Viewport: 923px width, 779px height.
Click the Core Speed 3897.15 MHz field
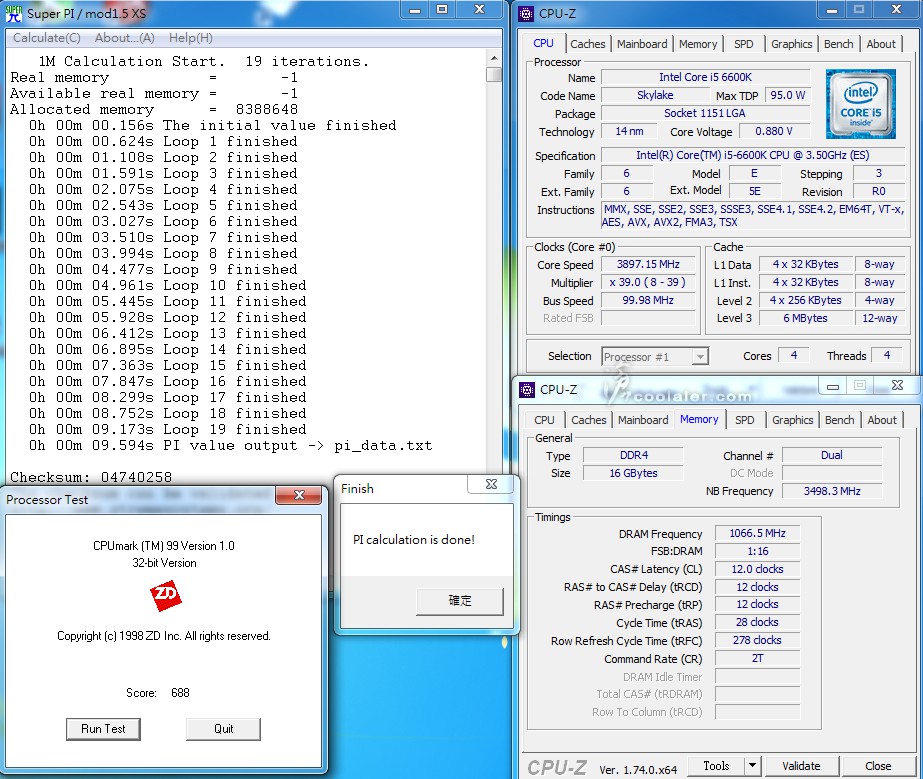[648, 264]
